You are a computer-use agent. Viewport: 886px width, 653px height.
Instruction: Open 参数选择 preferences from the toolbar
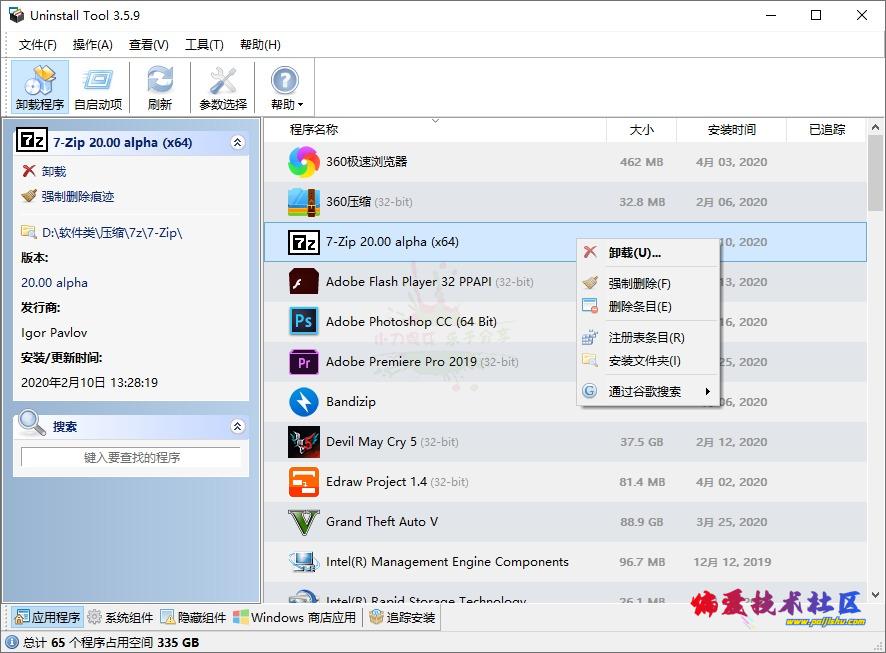223,88
